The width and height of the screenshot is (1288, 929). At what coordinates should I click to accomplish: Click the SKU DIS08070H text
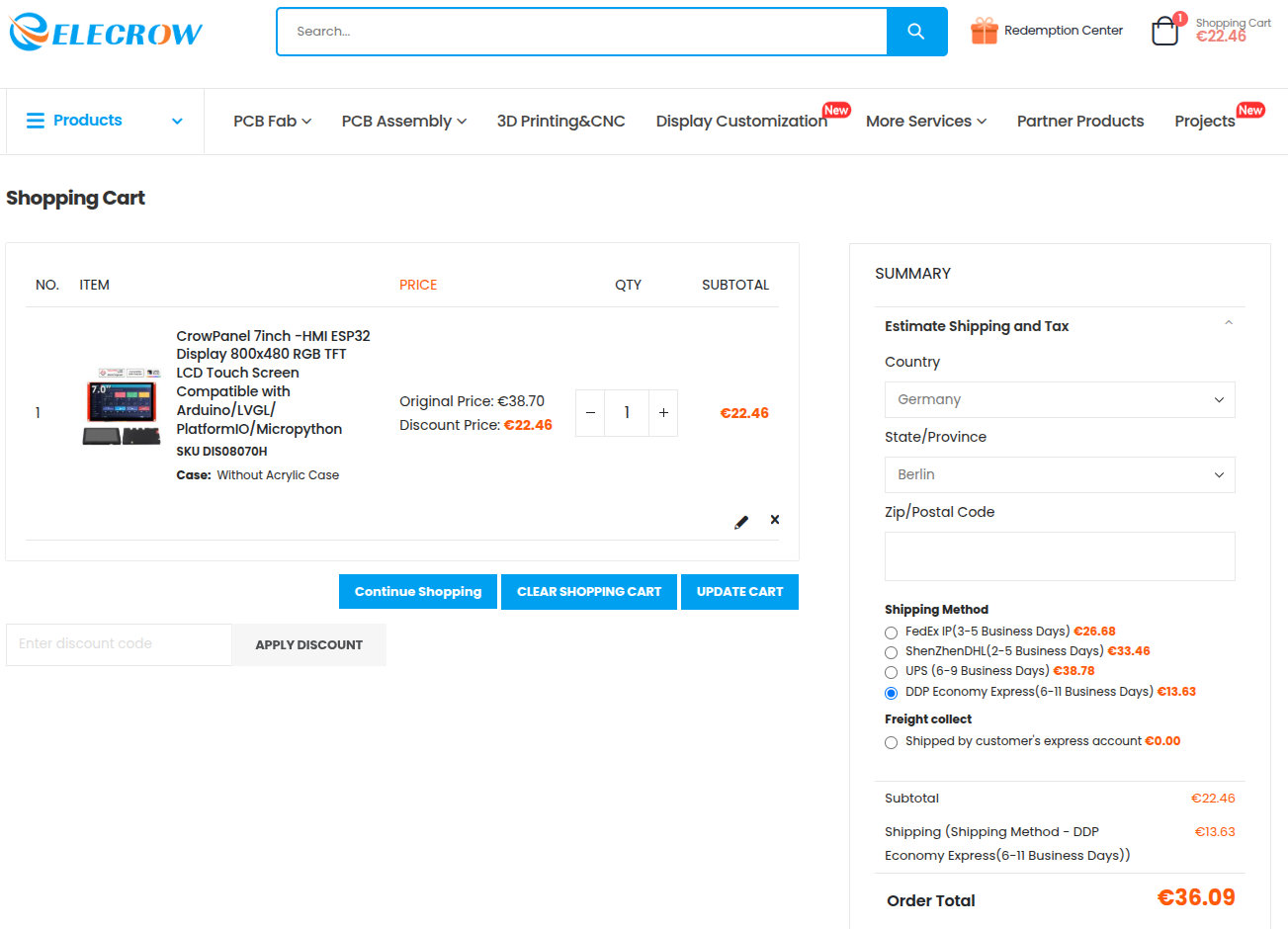coord(222,452)
